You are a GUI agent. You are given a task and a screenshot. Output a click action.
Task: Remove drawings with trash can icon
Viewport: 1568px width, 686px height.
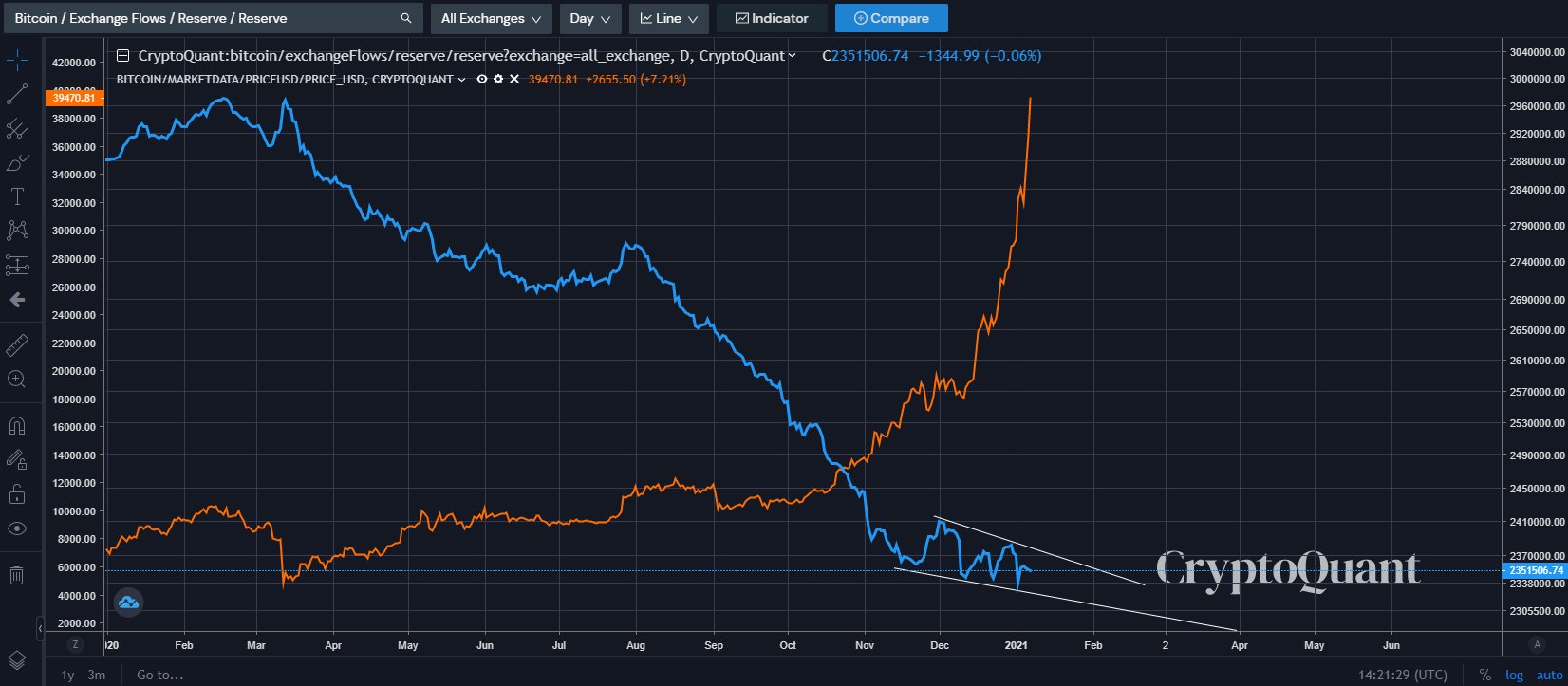point(17,574)
